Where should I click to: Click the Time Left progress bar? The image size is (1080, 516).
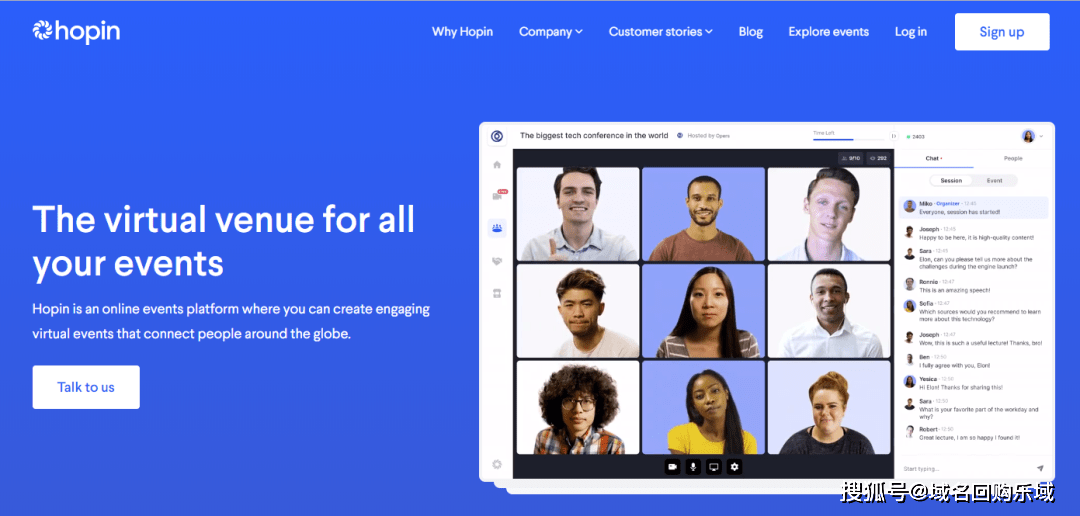tap(848, 139)
